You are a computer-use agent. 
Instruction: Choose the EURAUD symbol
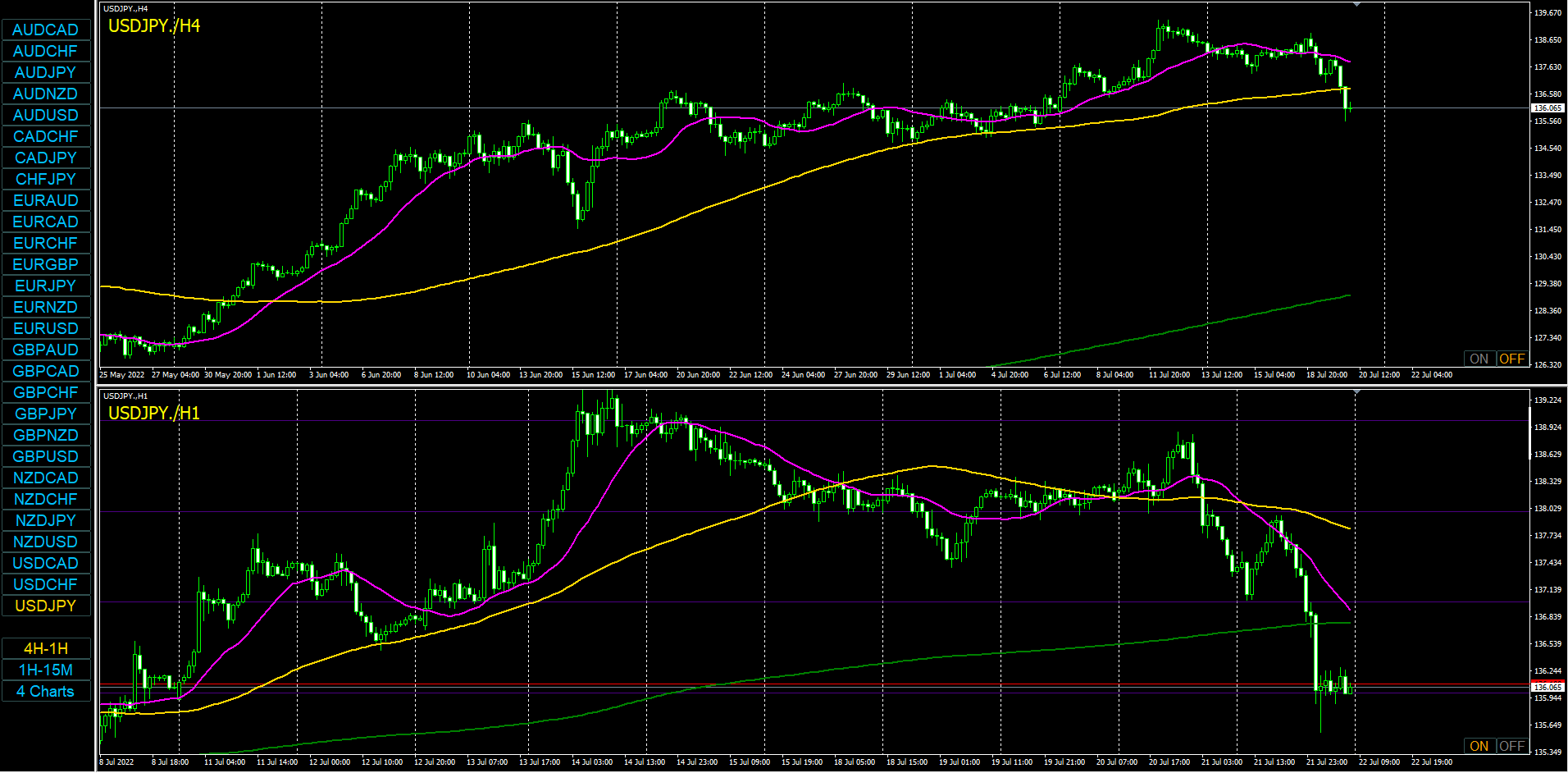tap(46, 200)
